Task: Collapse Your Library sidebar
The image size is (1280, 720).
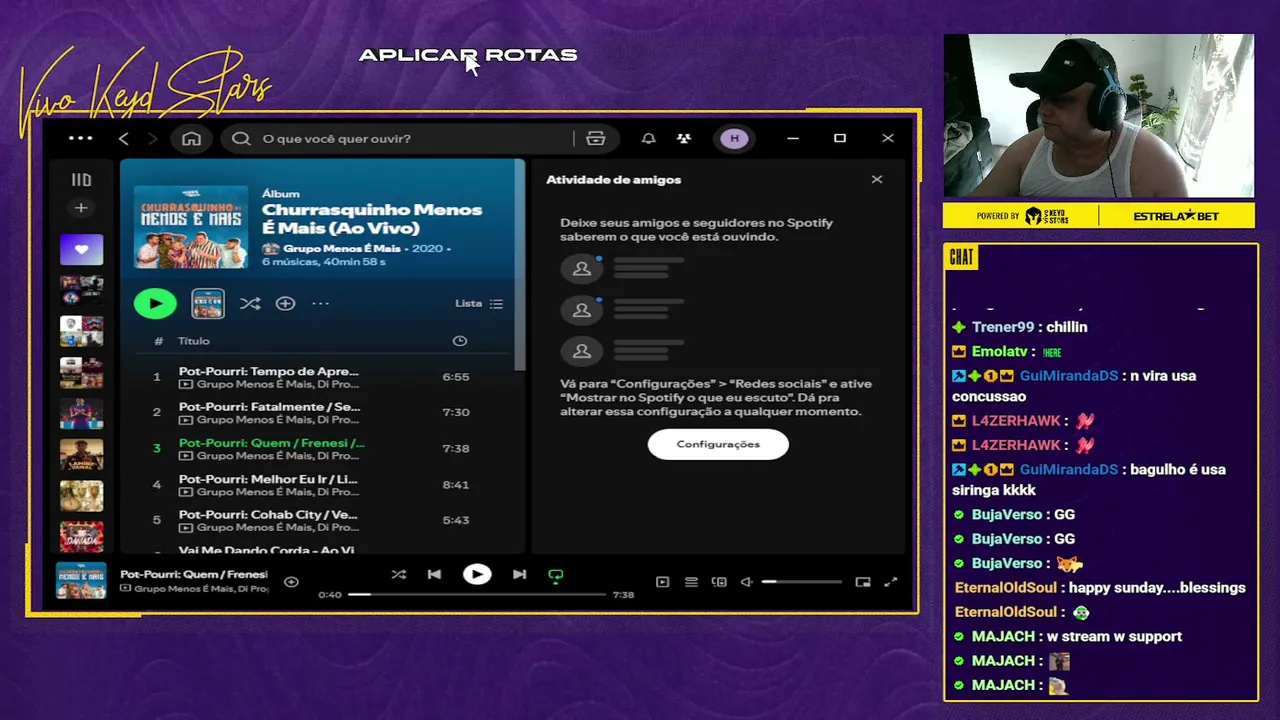Action: (x=81, y=180)
